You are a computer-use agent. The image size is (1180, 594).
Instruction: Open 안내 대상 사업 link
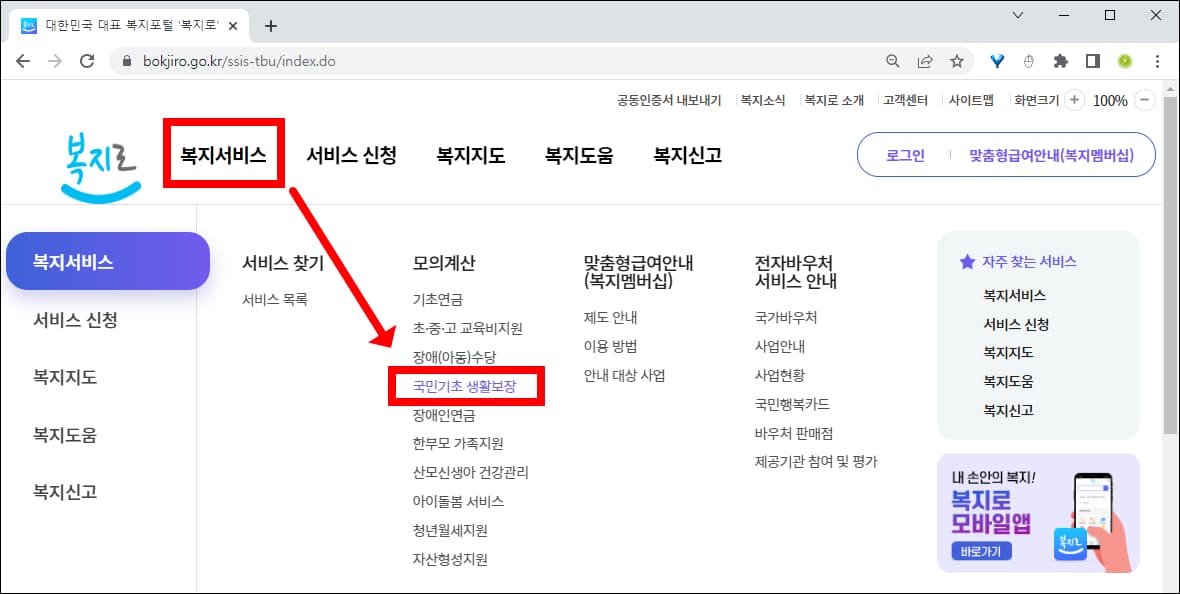tap(625, 375)
